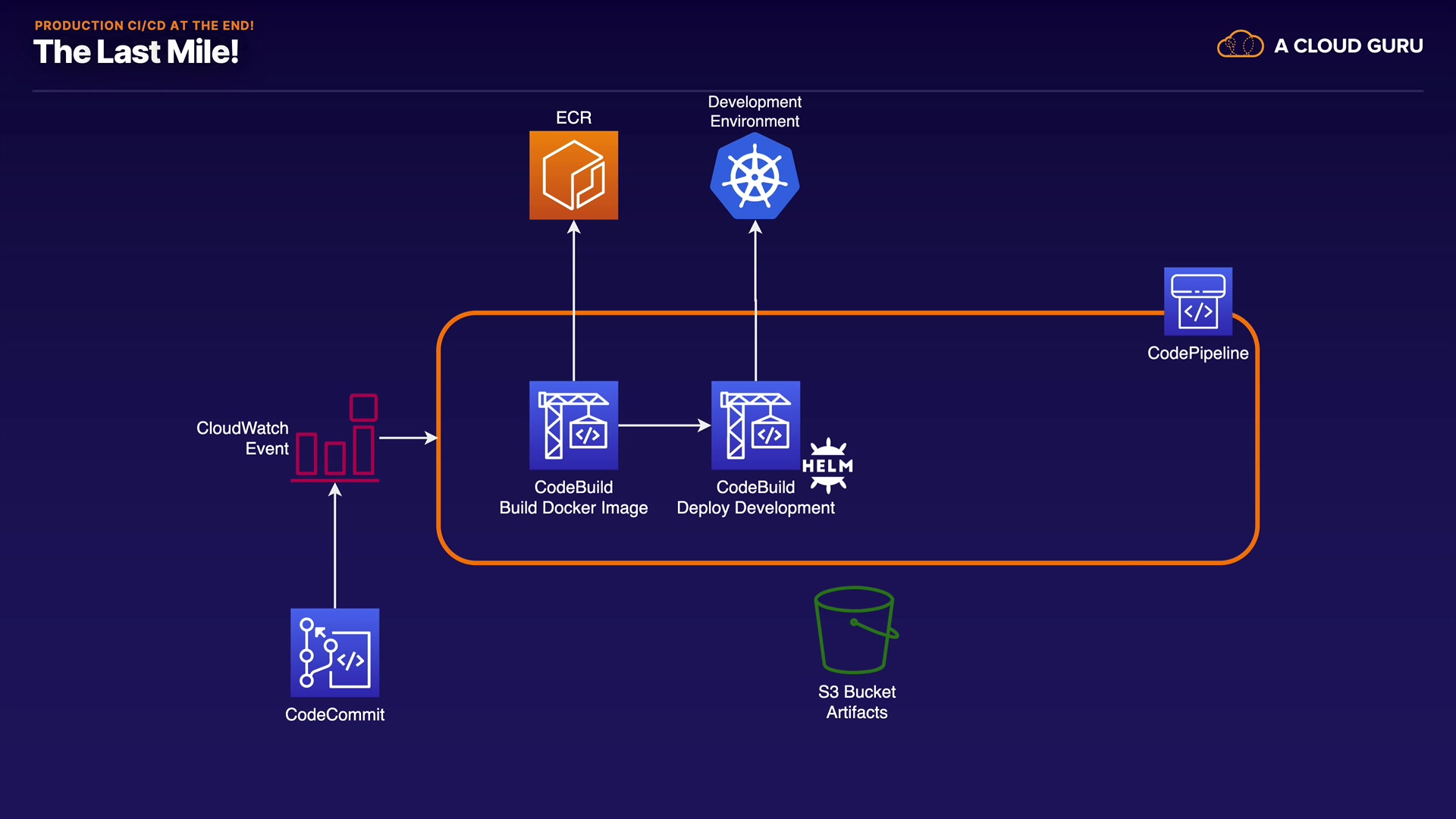The image size is (1456, 819).
Task: Click the 'The Last Mile!' slide title
Action: click(x=136, y=52)
